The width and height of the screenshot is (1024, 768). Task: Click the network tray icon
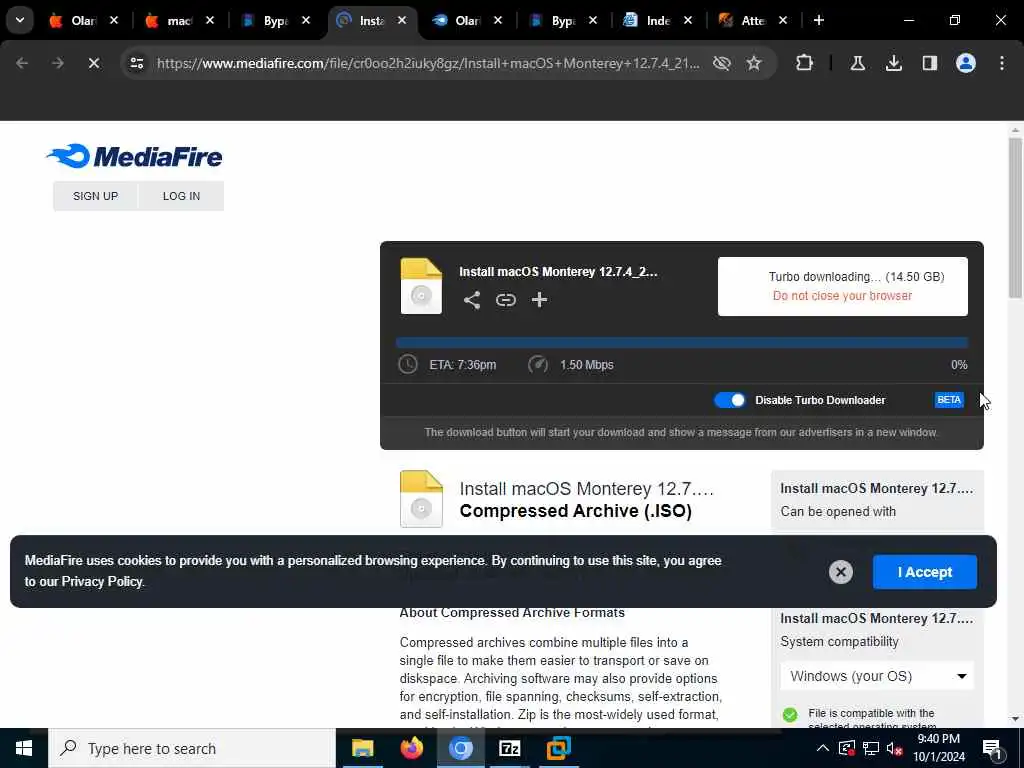pyautogui.click(x=871, y=748)
